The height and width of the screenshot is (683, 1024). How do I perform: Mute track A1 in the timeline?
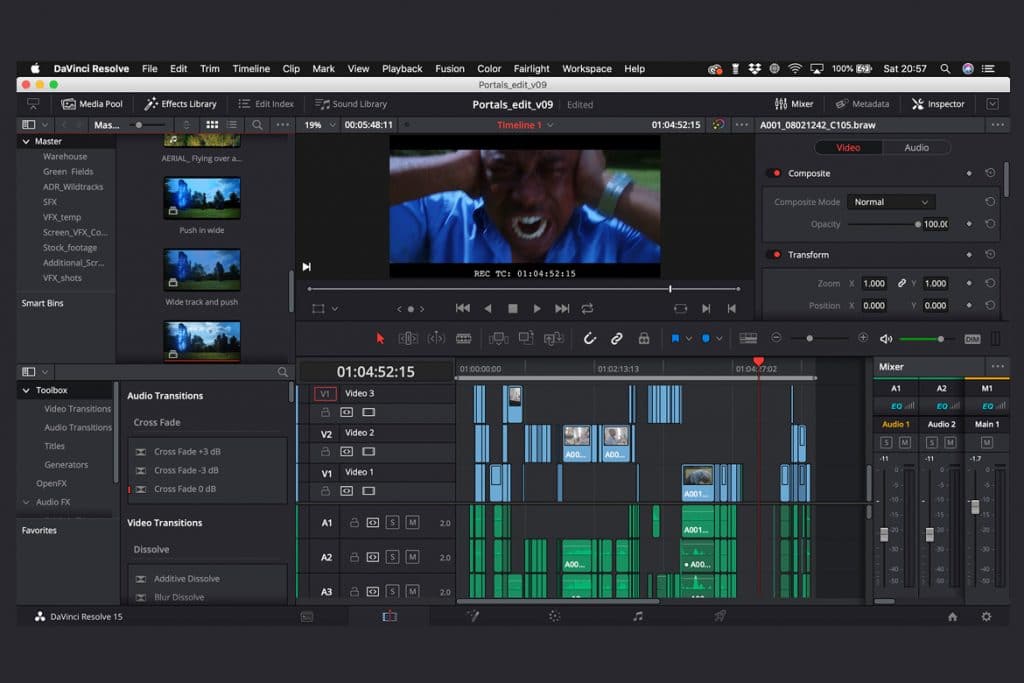pos(412,523)
